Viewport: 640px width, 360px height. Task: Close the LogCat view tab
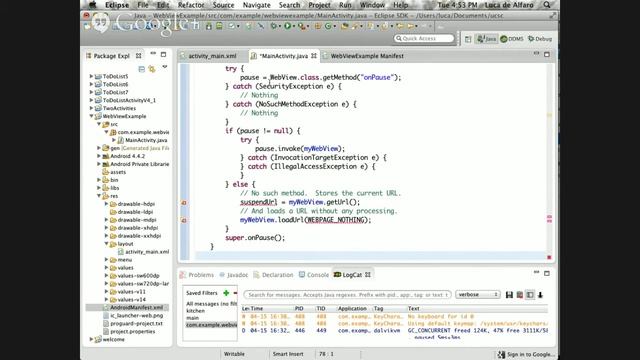[x=368, y=275]
